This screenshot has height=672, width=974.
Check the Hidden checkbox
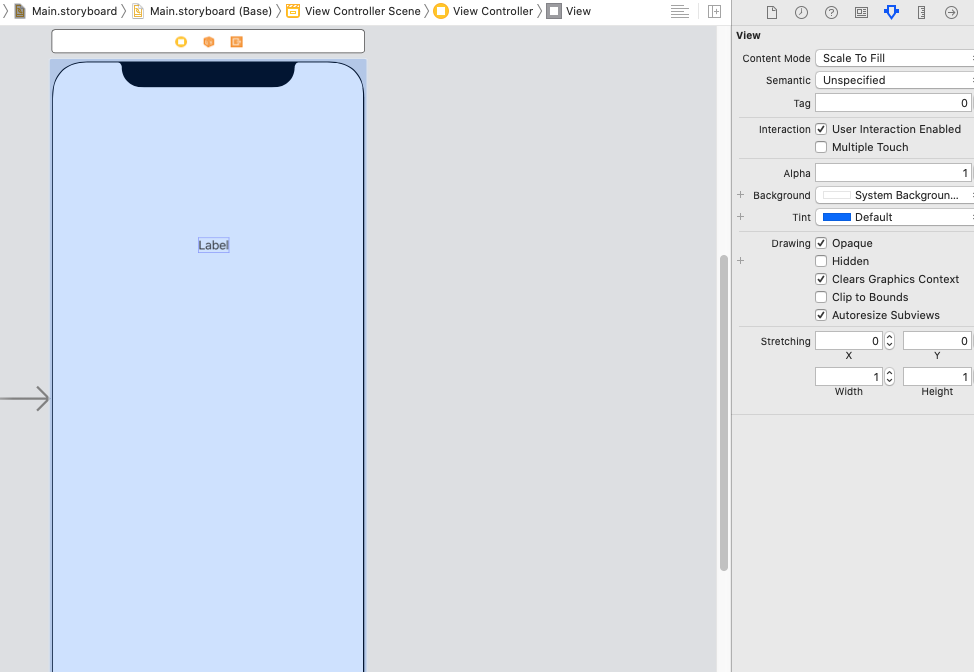[x=821, y=261]
